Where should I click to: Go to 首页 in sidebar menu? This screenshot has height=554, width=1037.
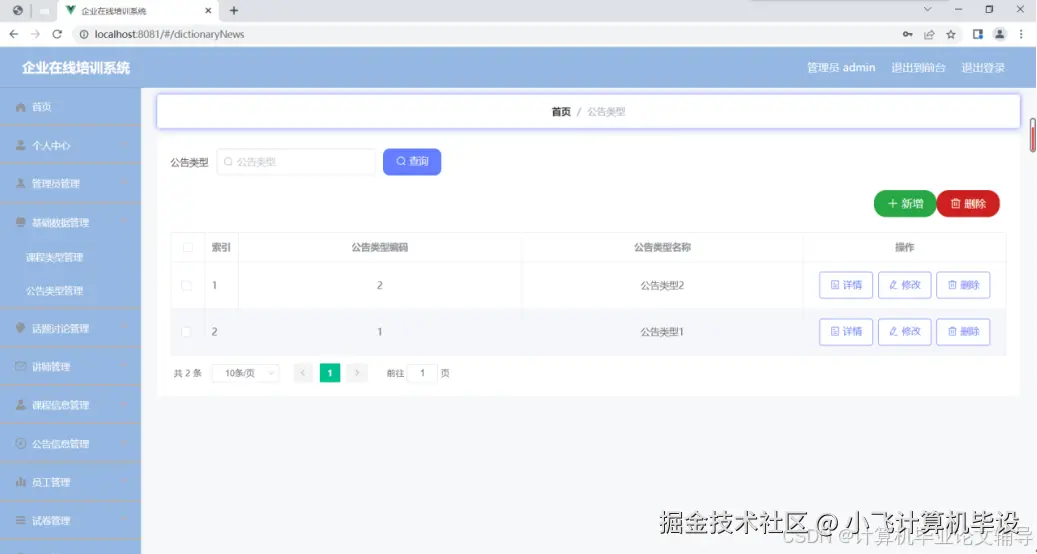70,106
